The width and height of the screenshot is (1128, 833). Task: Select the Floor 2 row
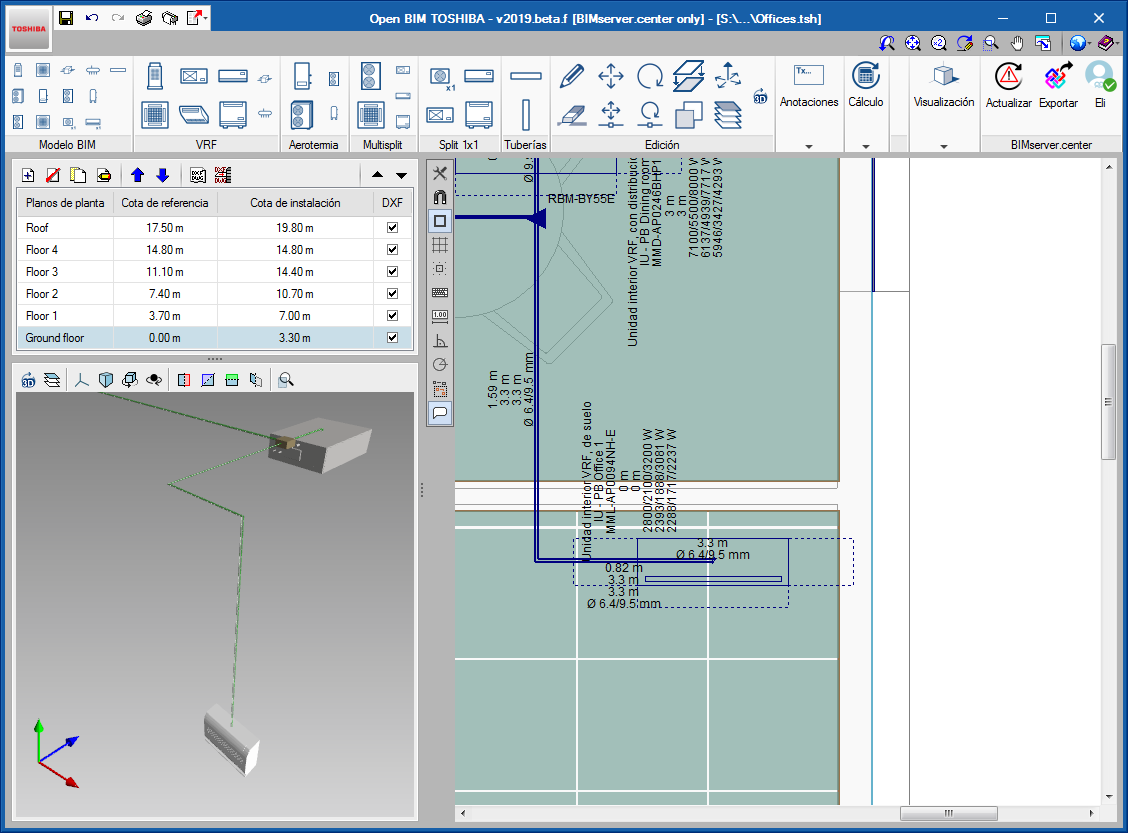[214, 293]
